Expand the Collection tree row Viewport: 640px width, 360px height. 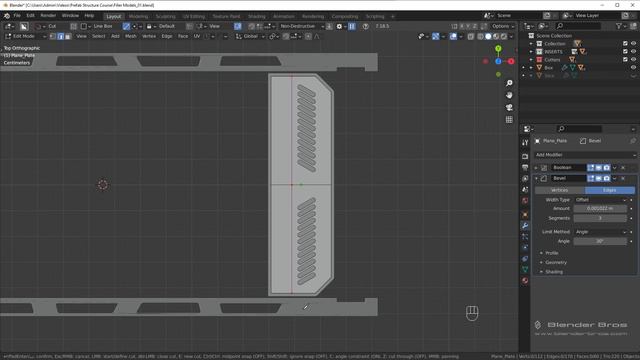[x=531, y=44]
